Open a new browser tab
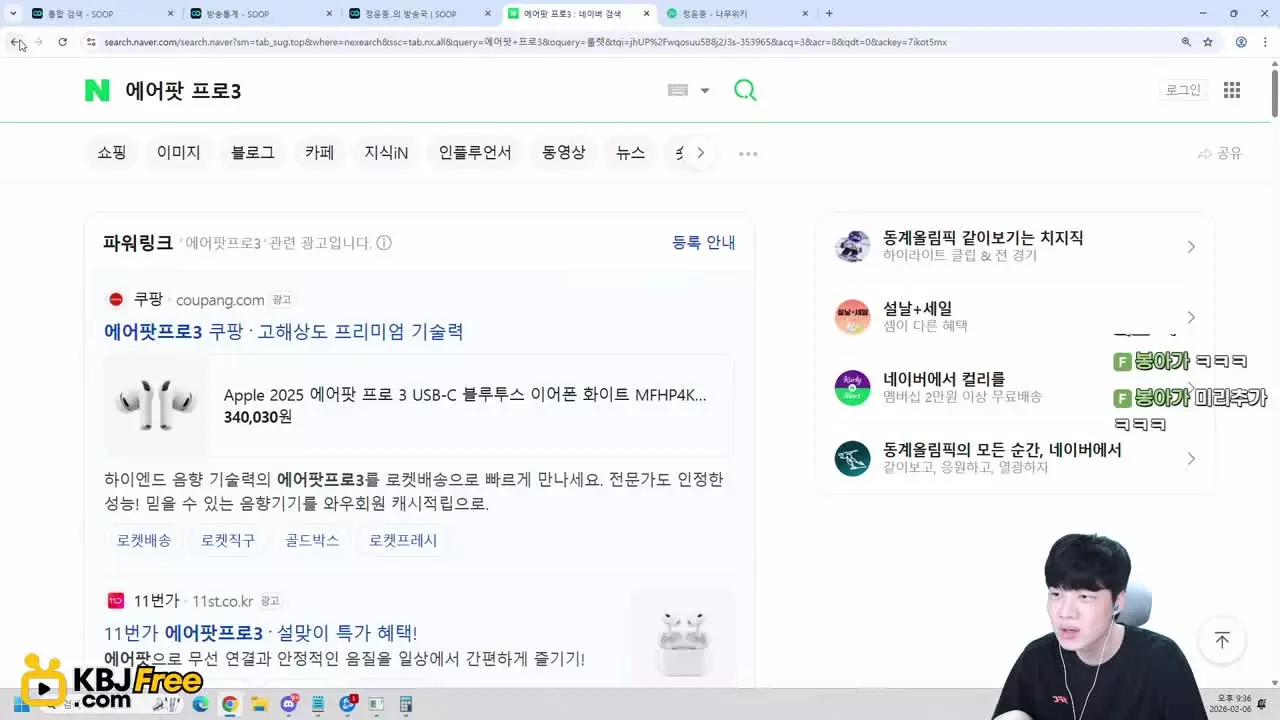This screenshot has height=720, width=1280. click(x=829, y=14)
